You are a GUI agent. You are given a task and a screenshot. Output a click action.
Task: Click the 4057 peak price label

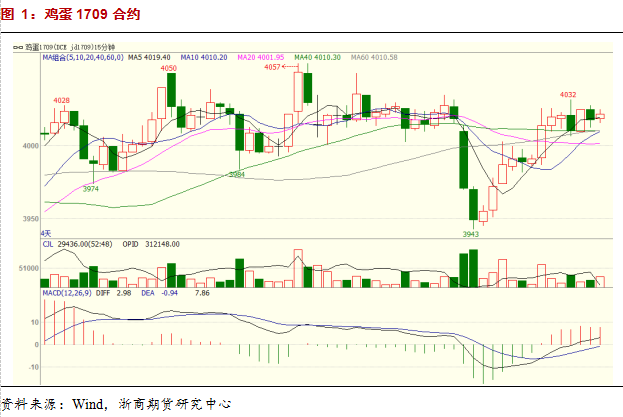point(272,67)
